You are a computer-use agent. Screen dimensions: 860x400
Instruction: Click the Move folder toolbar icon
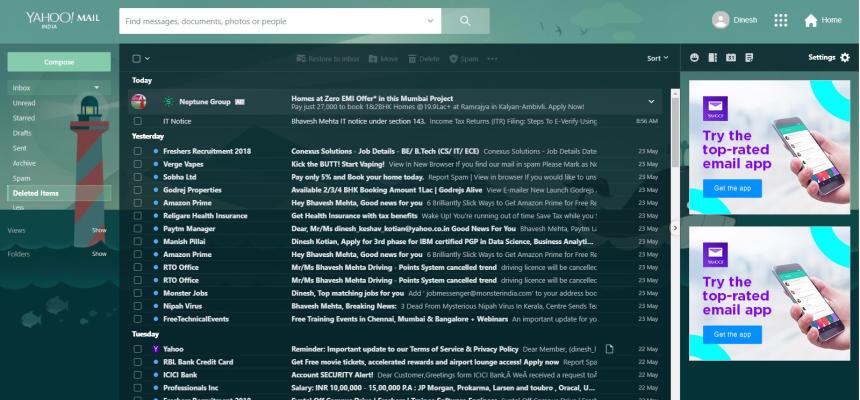pyautogui.click(x=373, y=59)
